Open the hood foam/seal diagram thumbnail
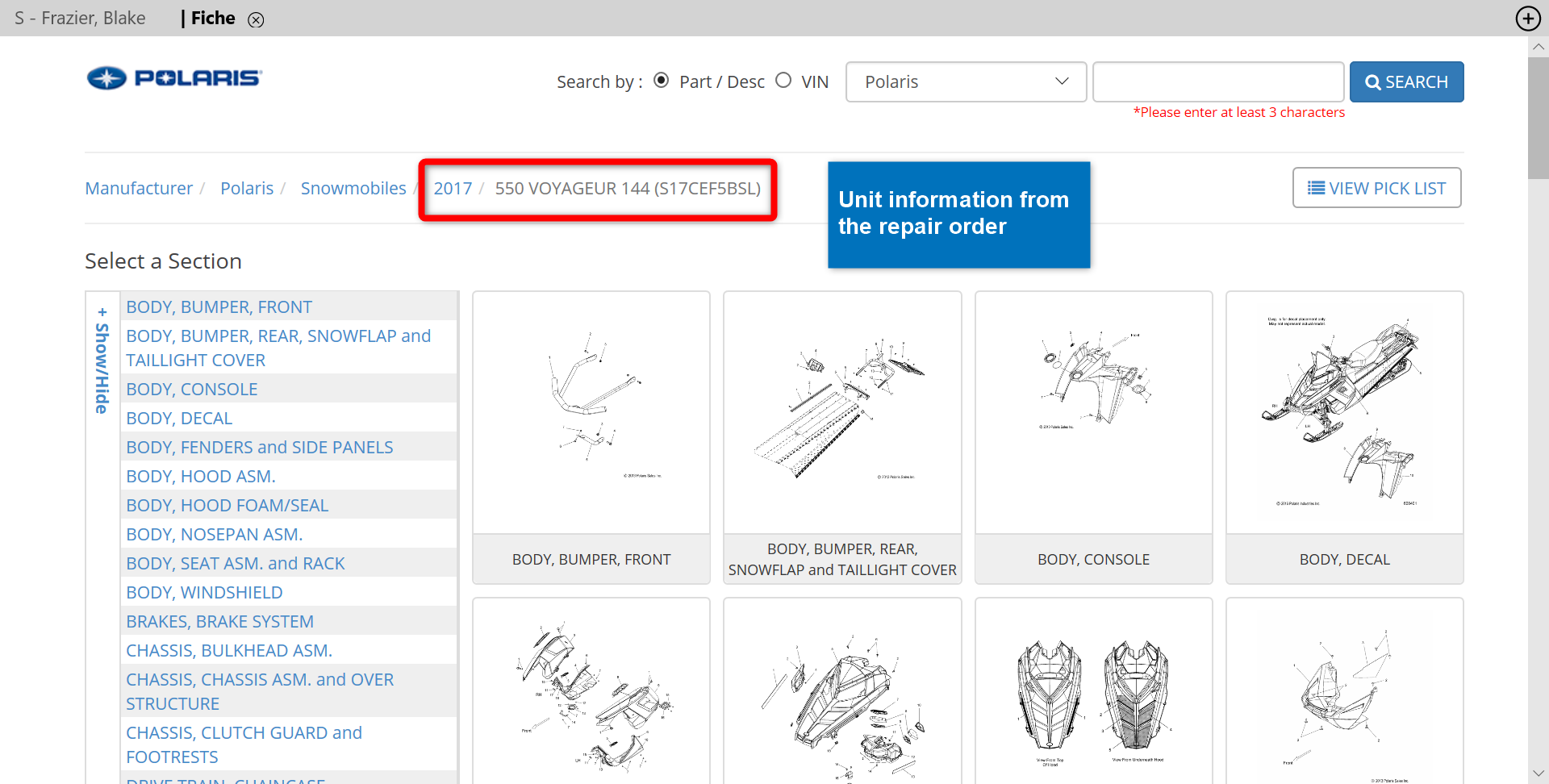1549x784 pixels. [1094, 691]
